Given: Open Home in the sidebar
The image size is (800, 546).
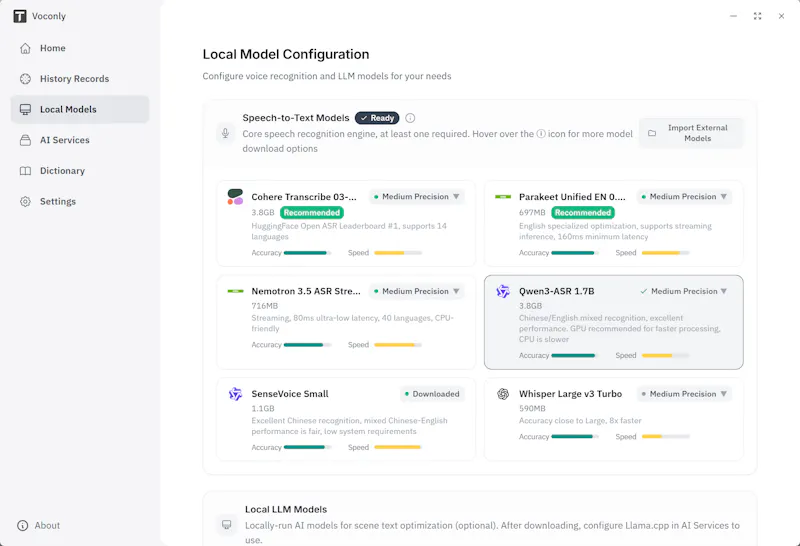Looking at the screenshot, I should point(80,48).
